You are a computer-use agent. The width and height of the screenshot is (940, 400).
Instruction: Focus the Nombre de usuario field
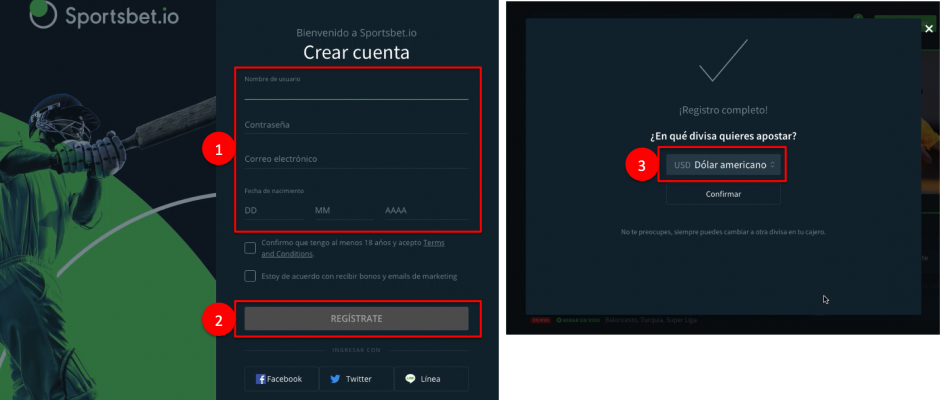(x=356, y=88)
